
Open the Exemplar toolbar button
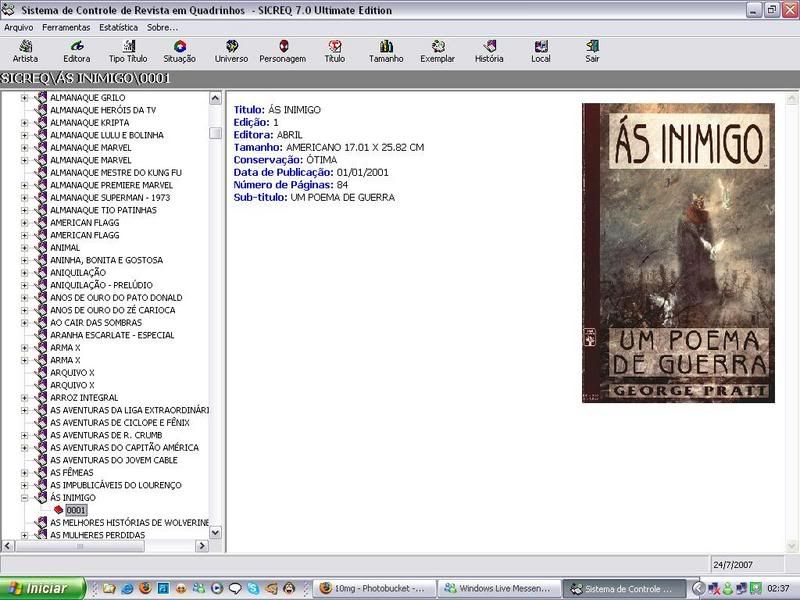(438, 52)
